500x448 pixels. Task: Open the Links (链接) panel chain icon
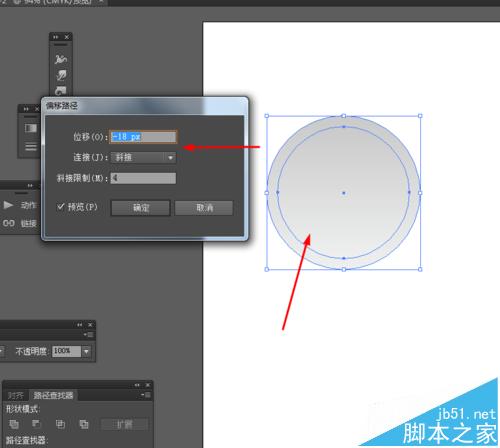(8, 223)
